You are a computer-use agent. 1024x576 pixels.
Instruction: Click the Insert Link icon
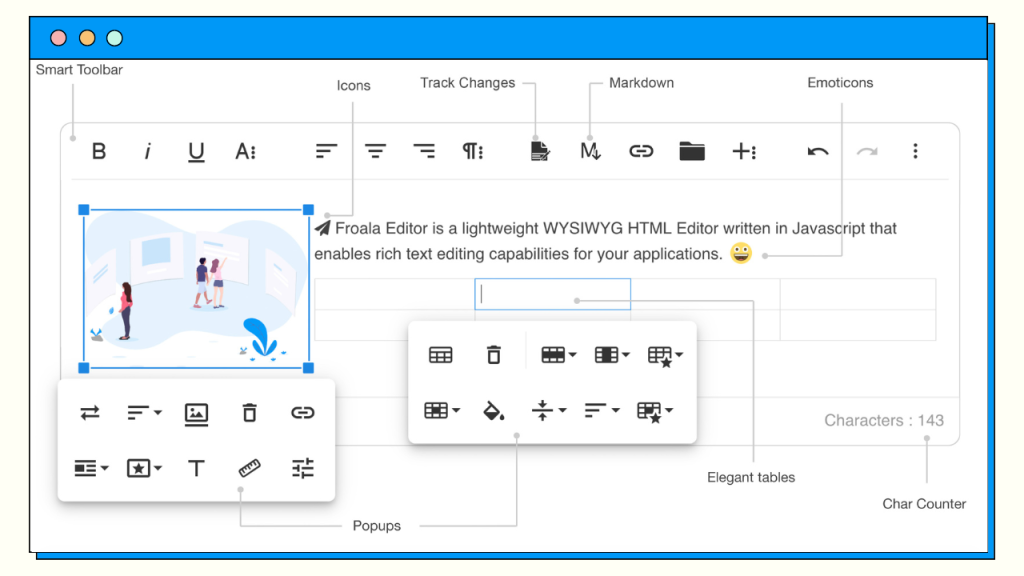(640, 151)
